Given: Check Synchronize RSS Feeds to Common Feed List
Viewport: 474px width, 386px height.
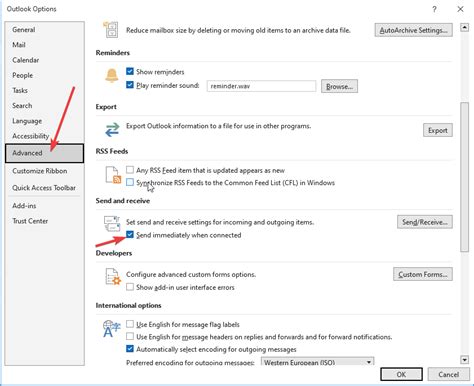Looking at the screenshot, I should pyautogui.click(x=130, y=182).
